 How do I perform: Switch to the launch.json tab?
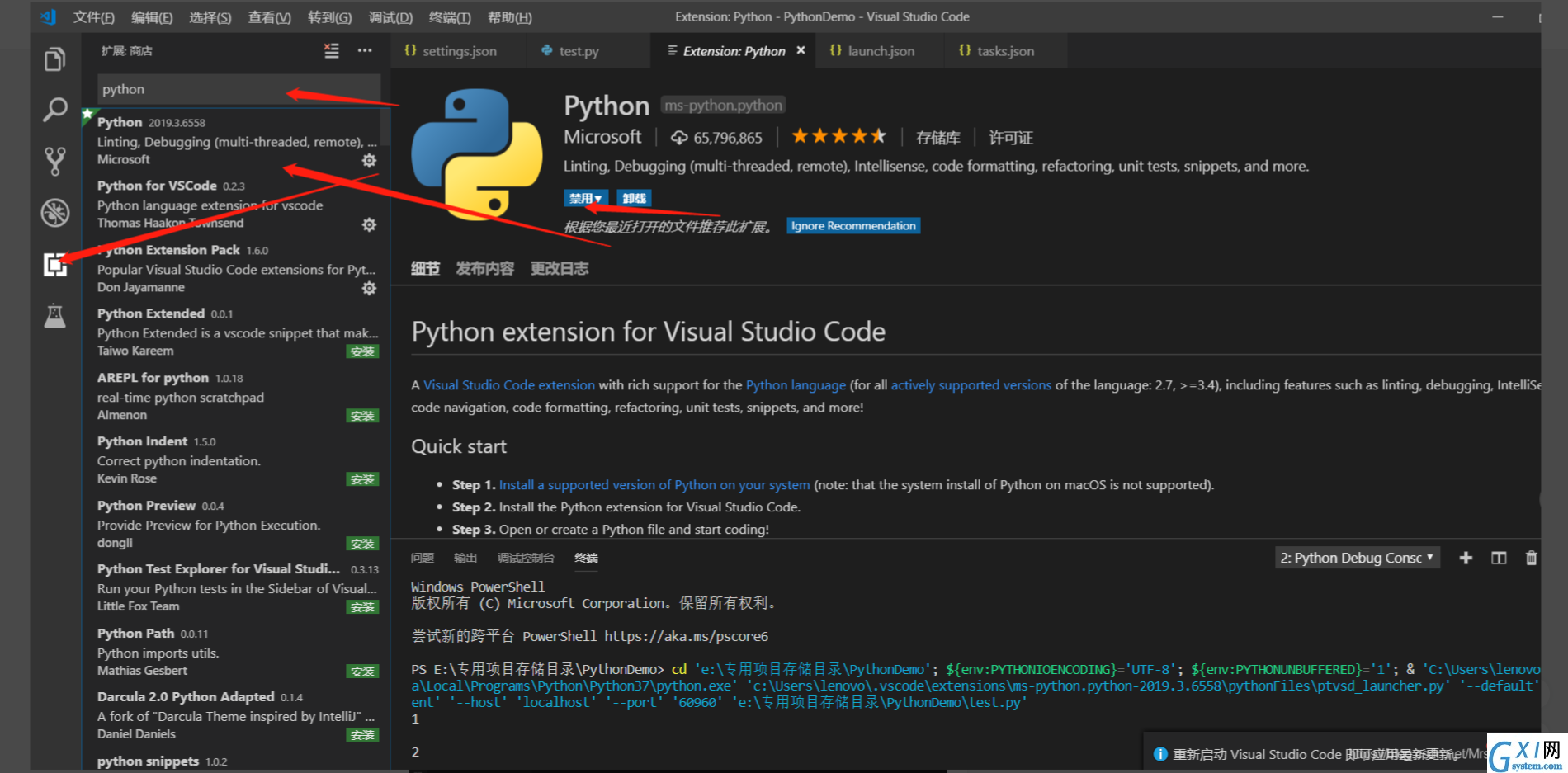881,51
